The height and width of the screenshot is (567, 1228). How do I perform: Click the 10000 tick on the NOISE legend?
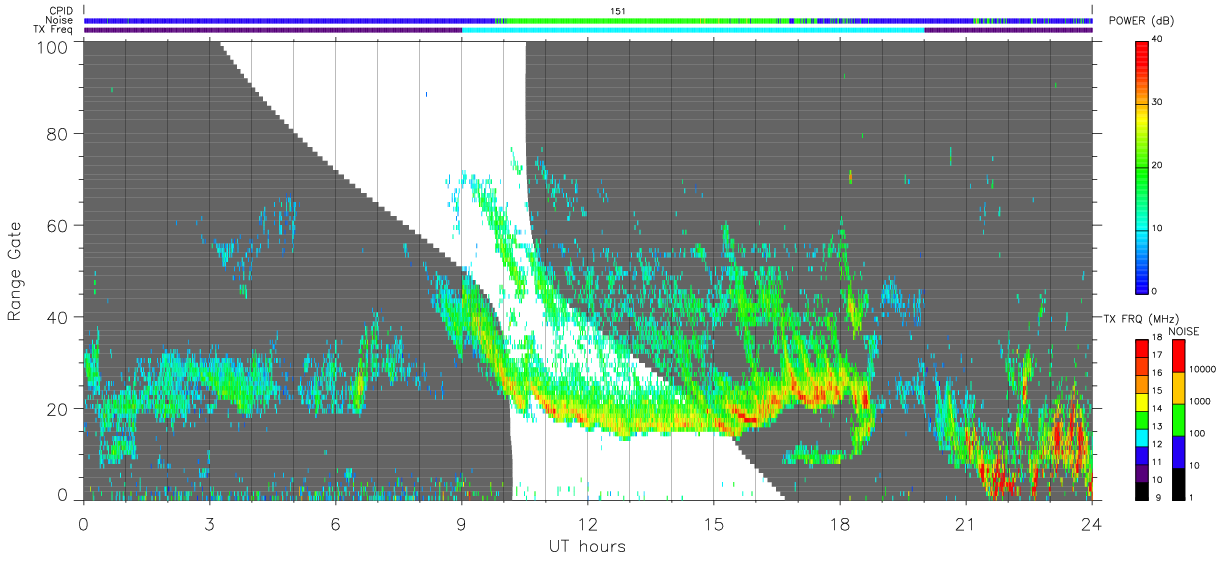(1203, 369)
